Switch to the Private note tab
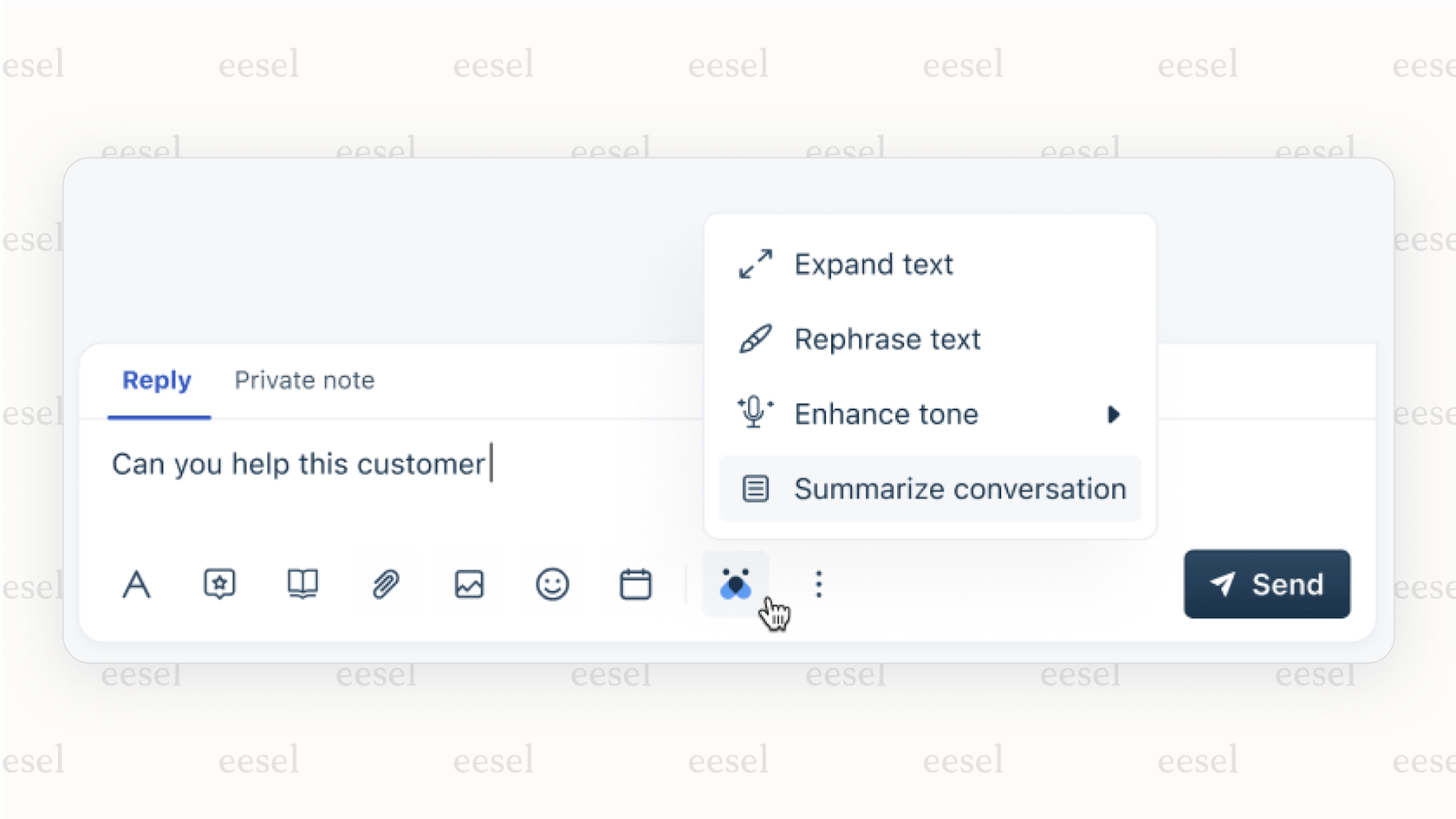Viewport: 1456px width, 819px height. pyautogui.click(x=303, y=380)
